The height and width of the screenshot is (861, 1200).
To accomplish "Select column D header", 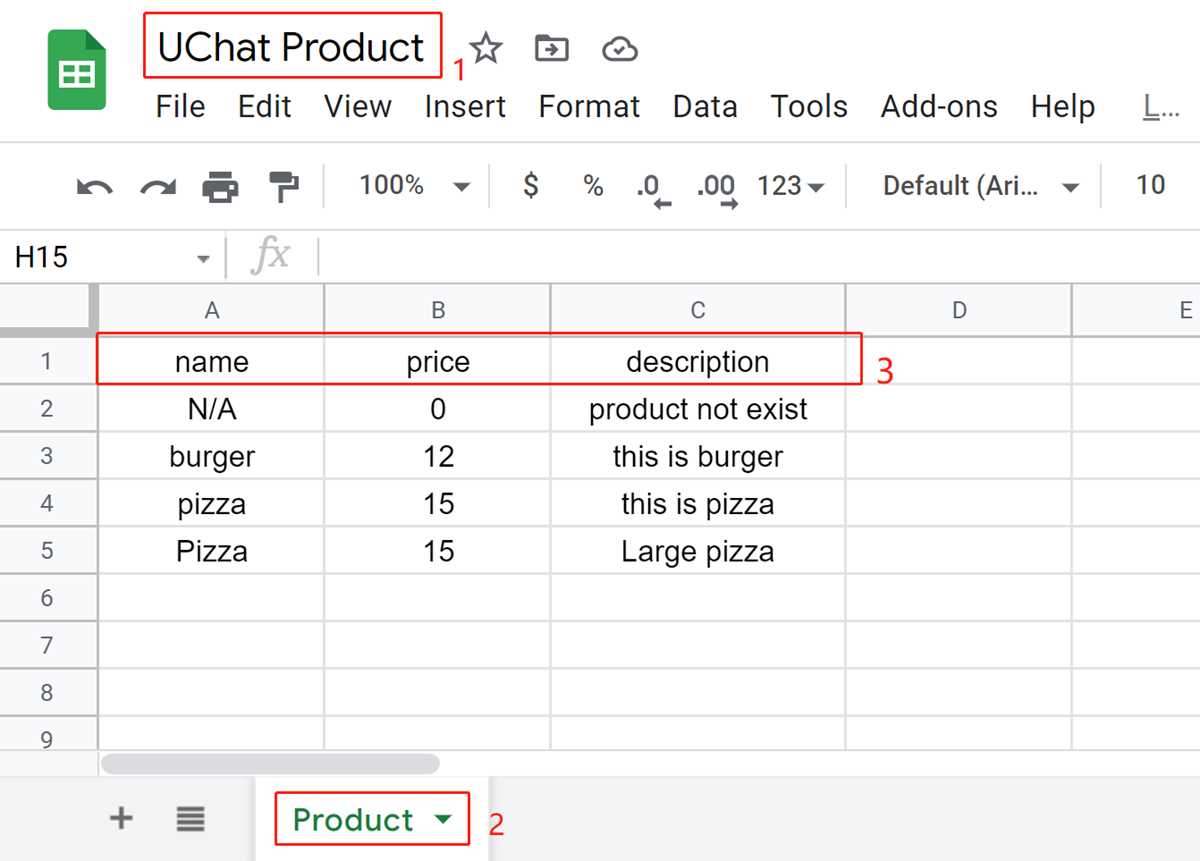I will click(x=958, y=310).
